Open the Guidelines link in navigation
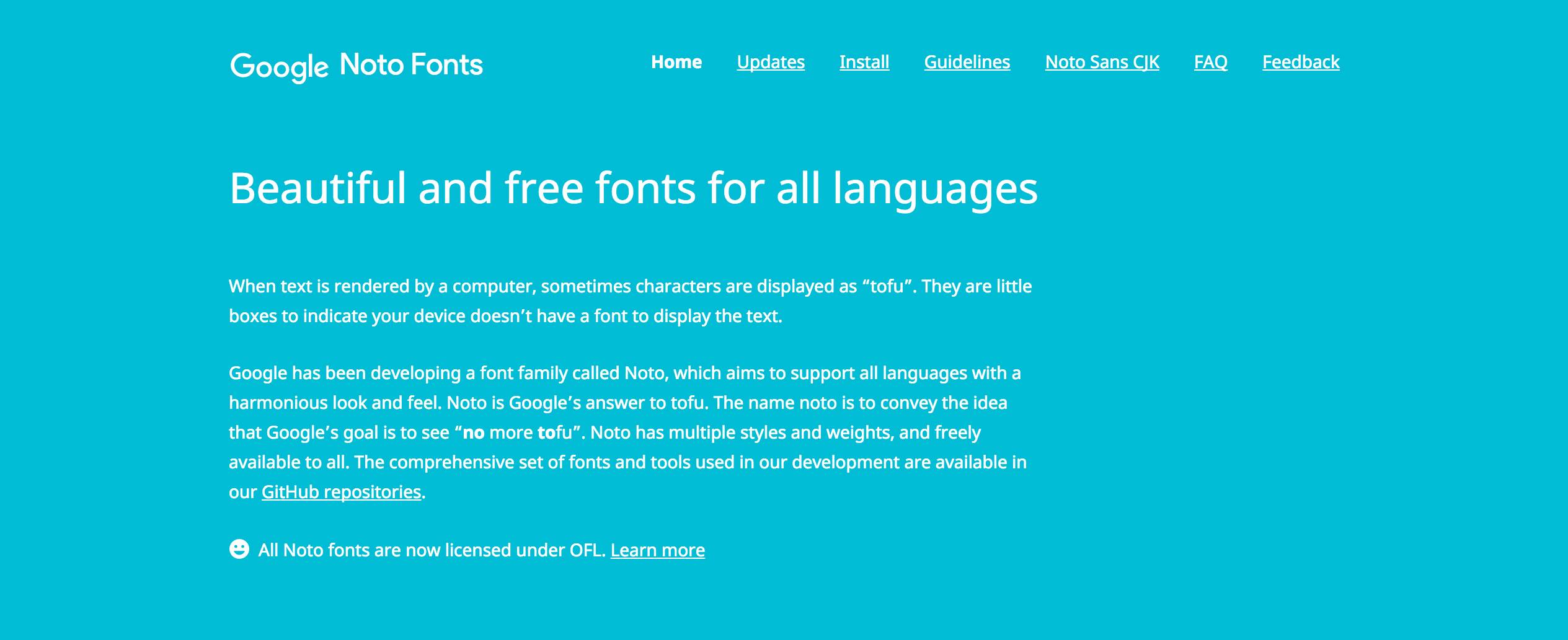The height and width of the screenshot is (640, 1568). (x=967, y=62)
